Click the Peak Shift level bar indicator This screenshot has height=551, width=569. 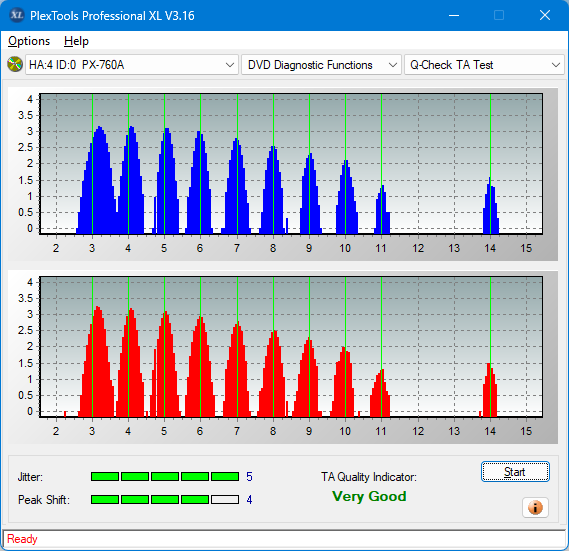pyautogui.click(x=165, y=499)
